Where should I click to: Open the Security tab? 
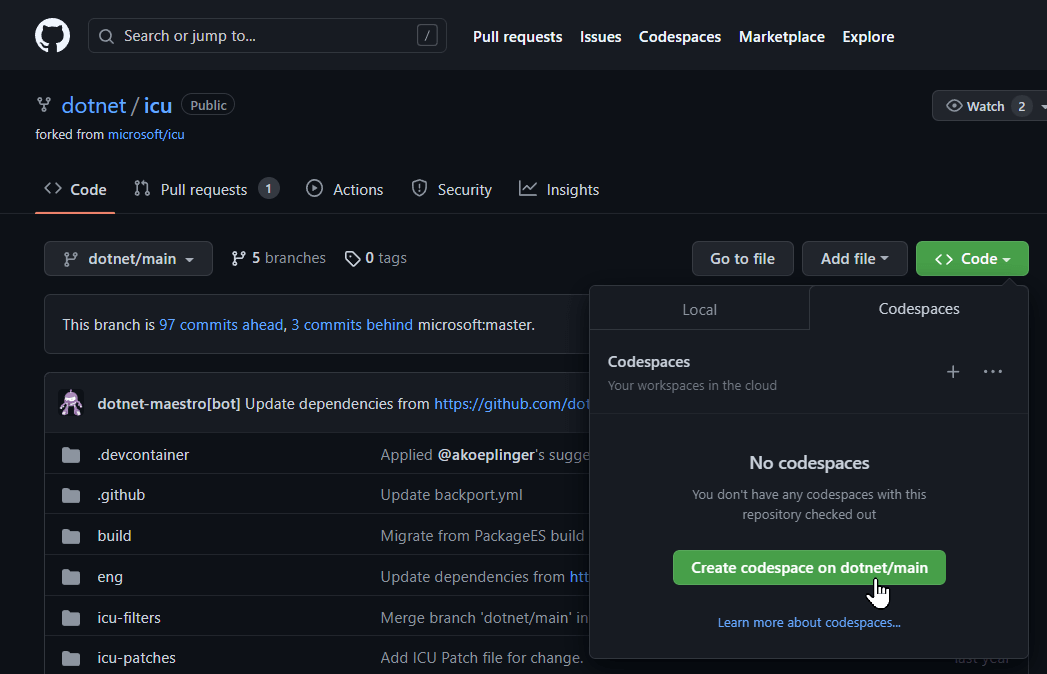tap(452, 190)
